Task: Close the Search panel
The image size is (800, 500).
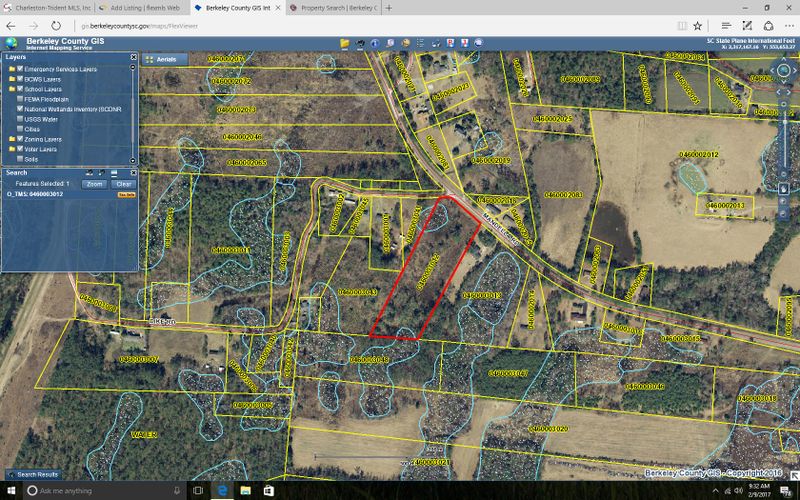Action: pos(134,173)
